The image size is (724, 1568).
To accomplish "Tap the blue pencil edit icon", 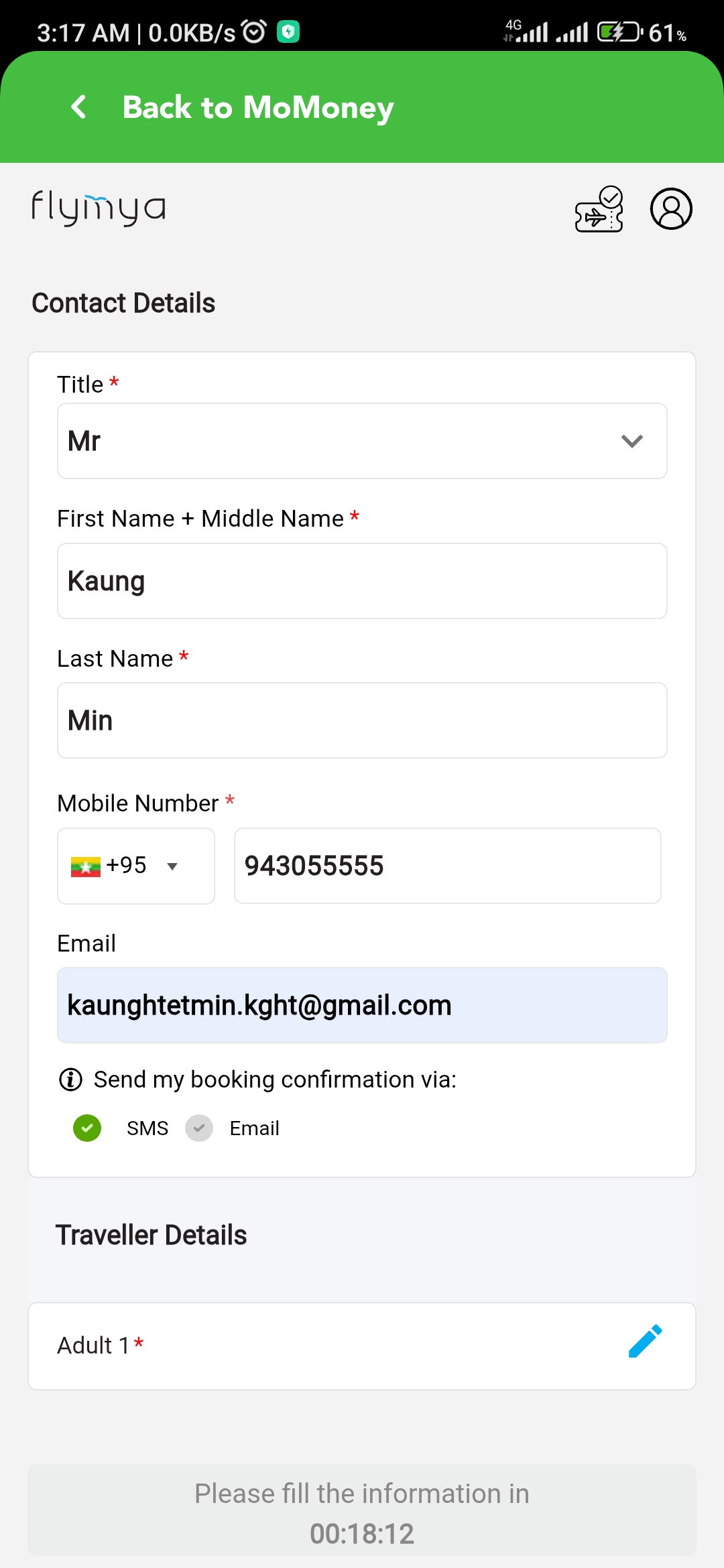I will coord(645,1342).
